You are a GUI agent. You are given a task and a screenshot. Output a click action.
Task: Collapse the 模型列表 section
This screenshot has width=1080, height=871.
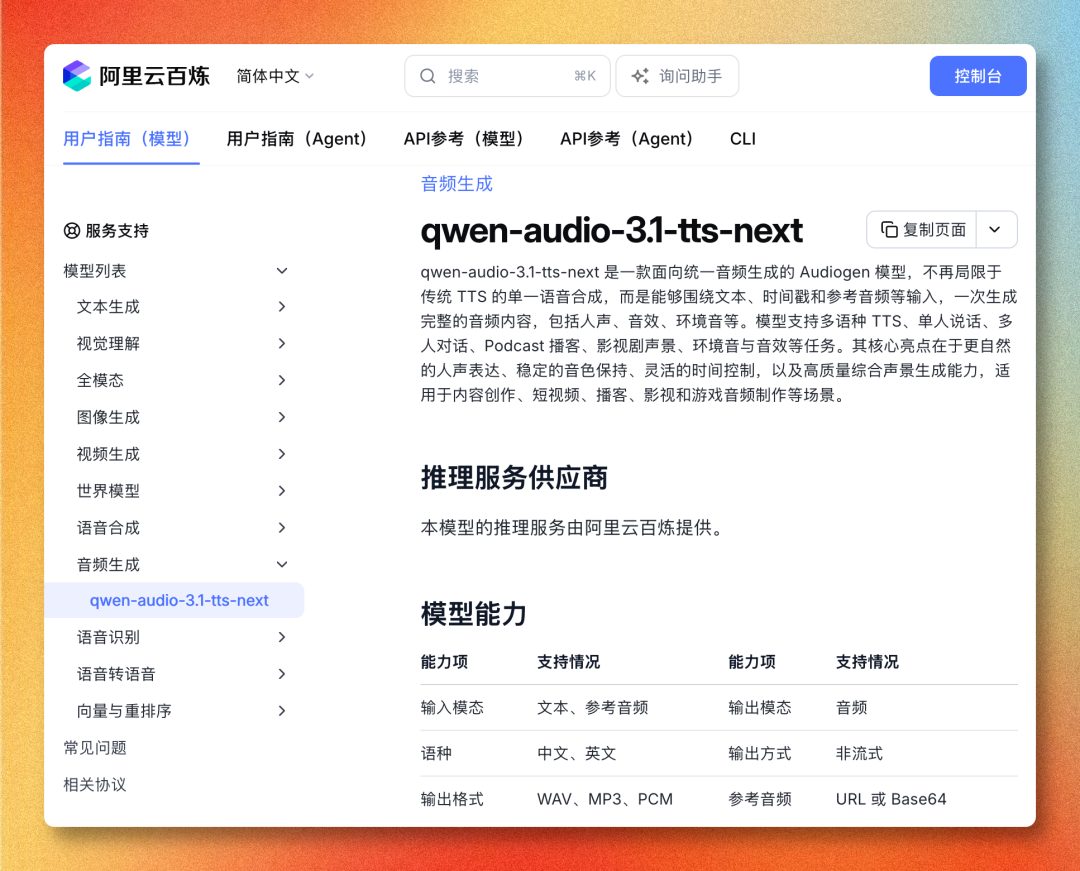pos(282,271)
